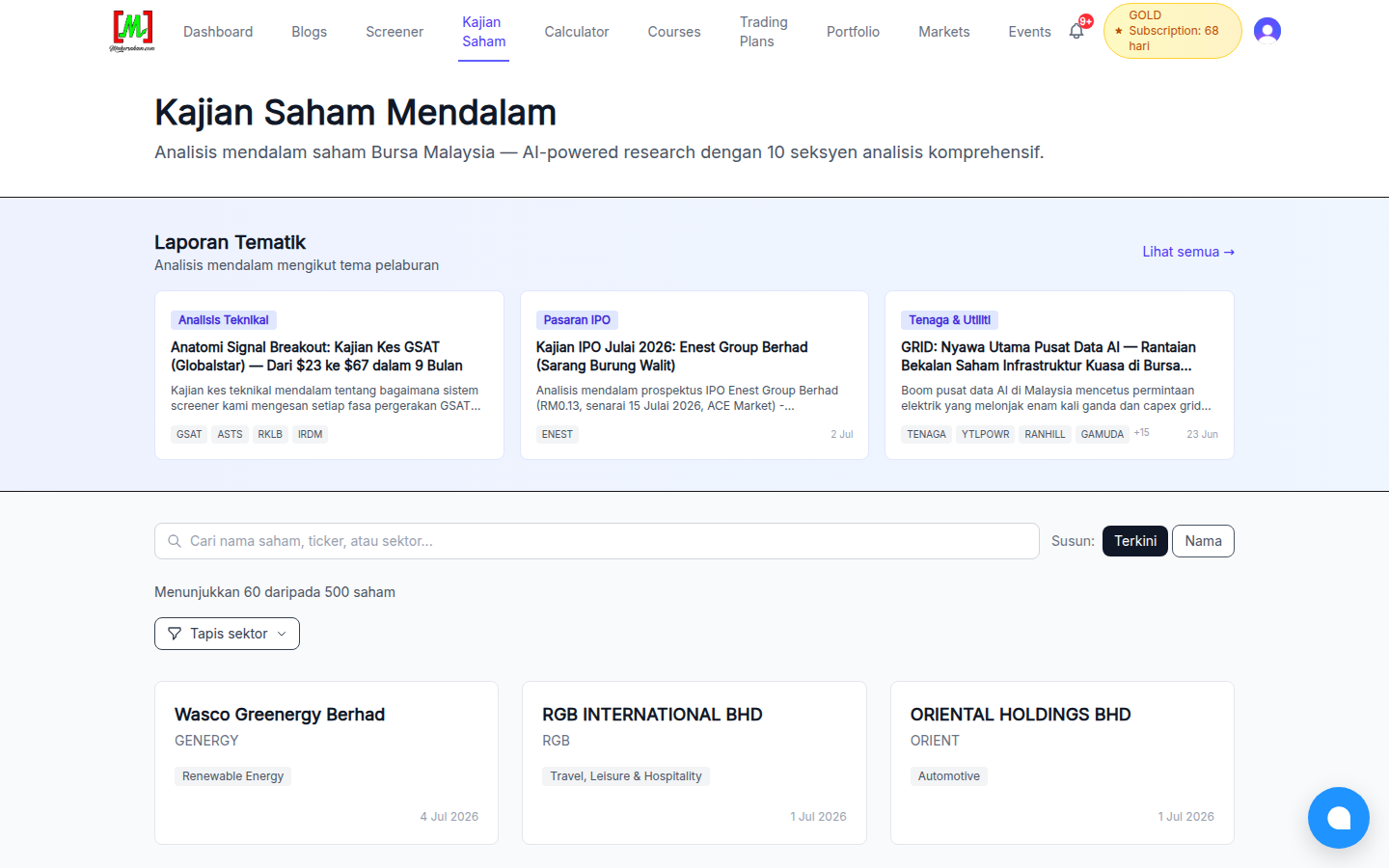Click the YTLPOWR ticker tag
Viewport: 1389px width, 868px height.
coord(985,434)
